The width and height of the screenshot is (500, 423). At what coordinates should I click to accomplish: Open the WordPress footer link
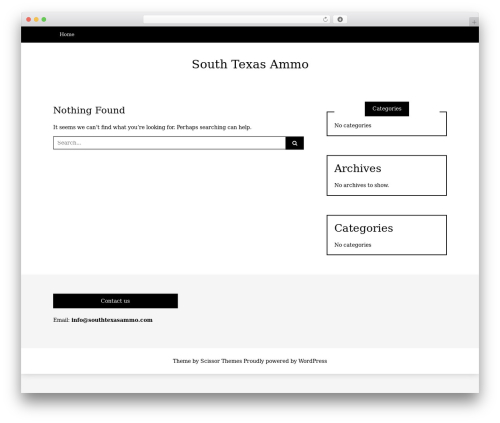[313, 361]
